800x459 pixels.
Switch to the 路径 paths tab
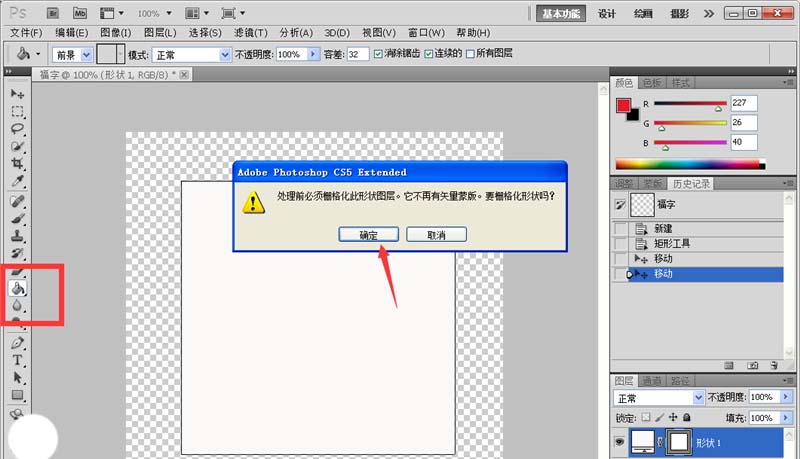pos(680,380)
